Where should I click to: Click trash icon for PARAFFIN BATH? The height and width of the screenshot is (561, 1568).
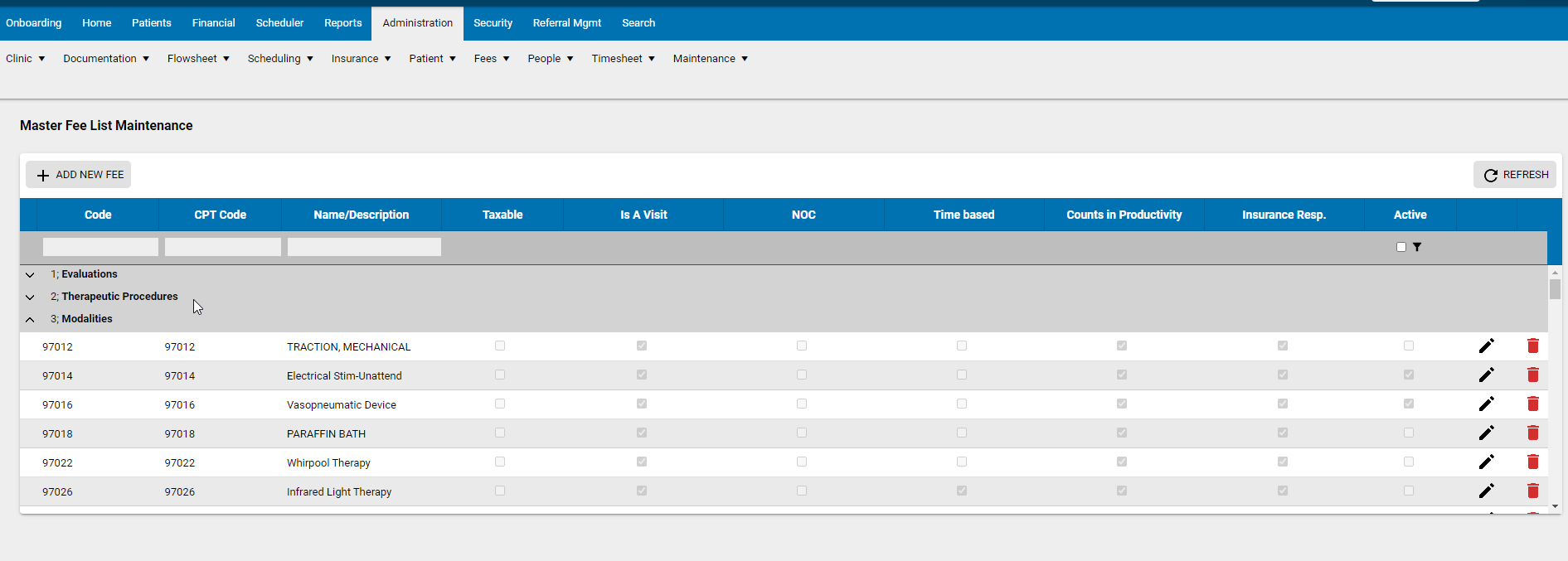point(1532,433)
